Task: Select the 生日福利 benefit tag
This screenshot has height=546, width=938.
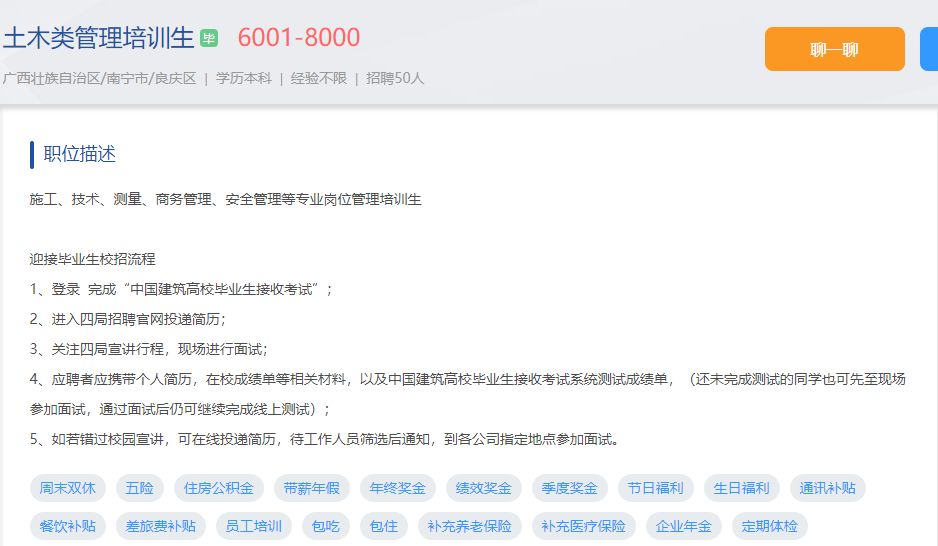Action: tap(741, 488)
